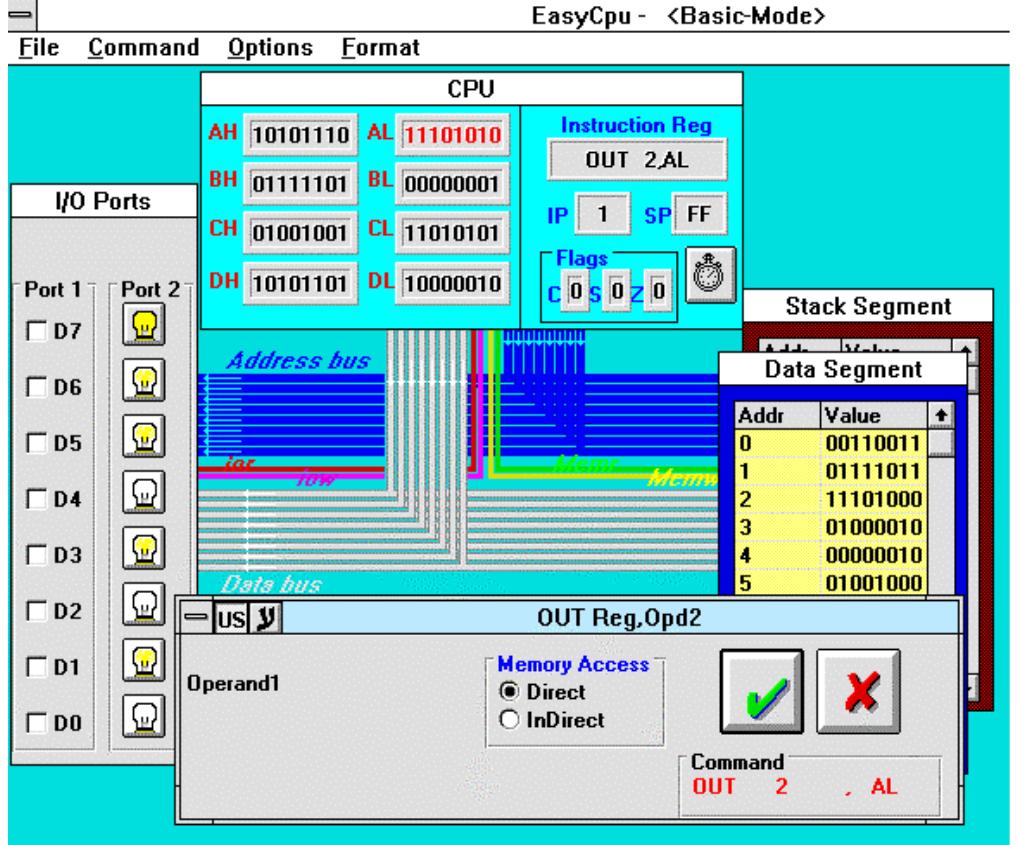Click the Zero flag value box
Viewport: 1016px width, 845px height.
(x=658, y=292)
